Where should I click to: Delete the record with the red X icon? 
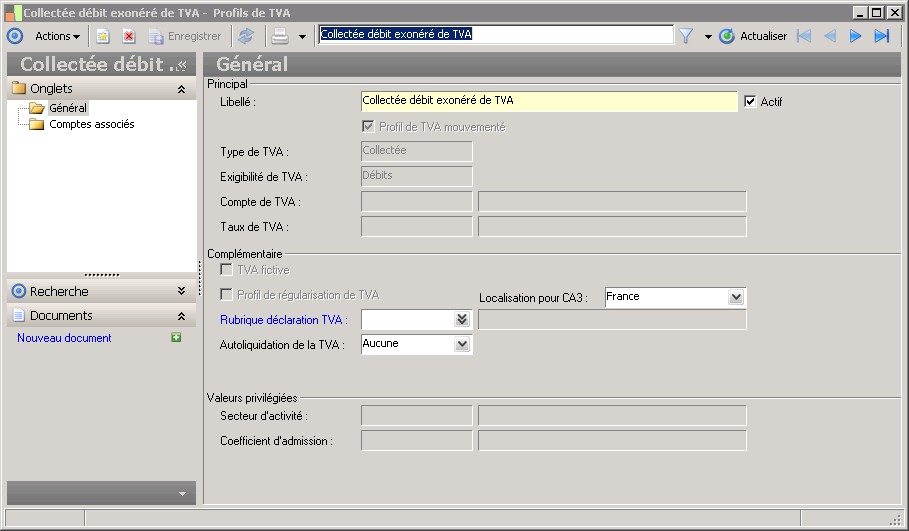pos(129,36)
